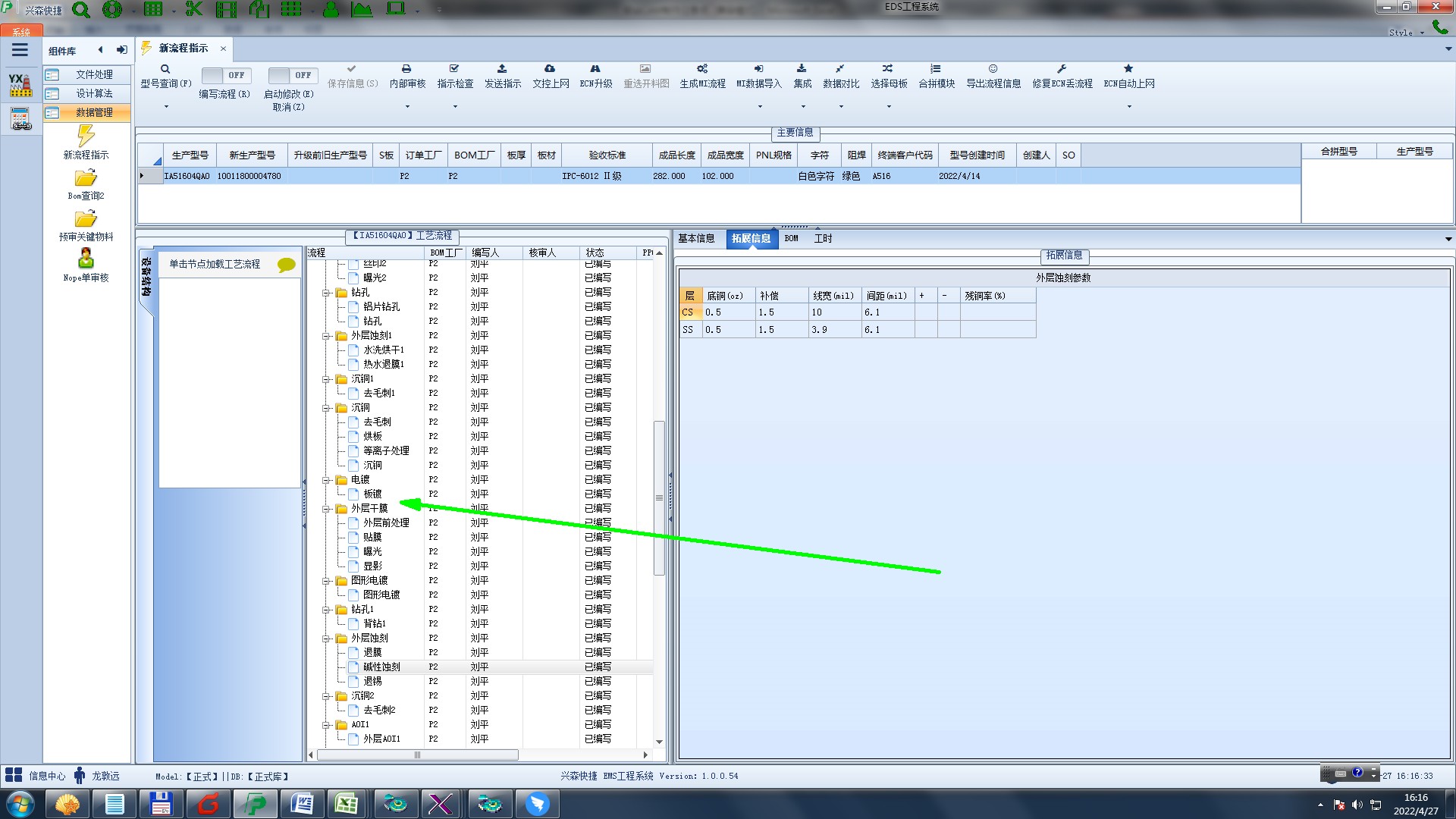
Task: Open the Bom查询2 folder icon
Action: (86, 178)
